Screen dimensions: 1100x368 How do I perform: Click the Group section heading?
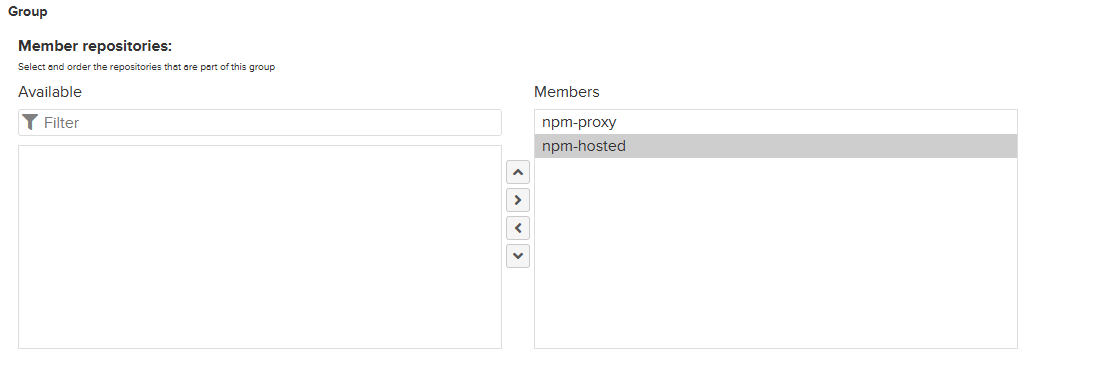27,12
